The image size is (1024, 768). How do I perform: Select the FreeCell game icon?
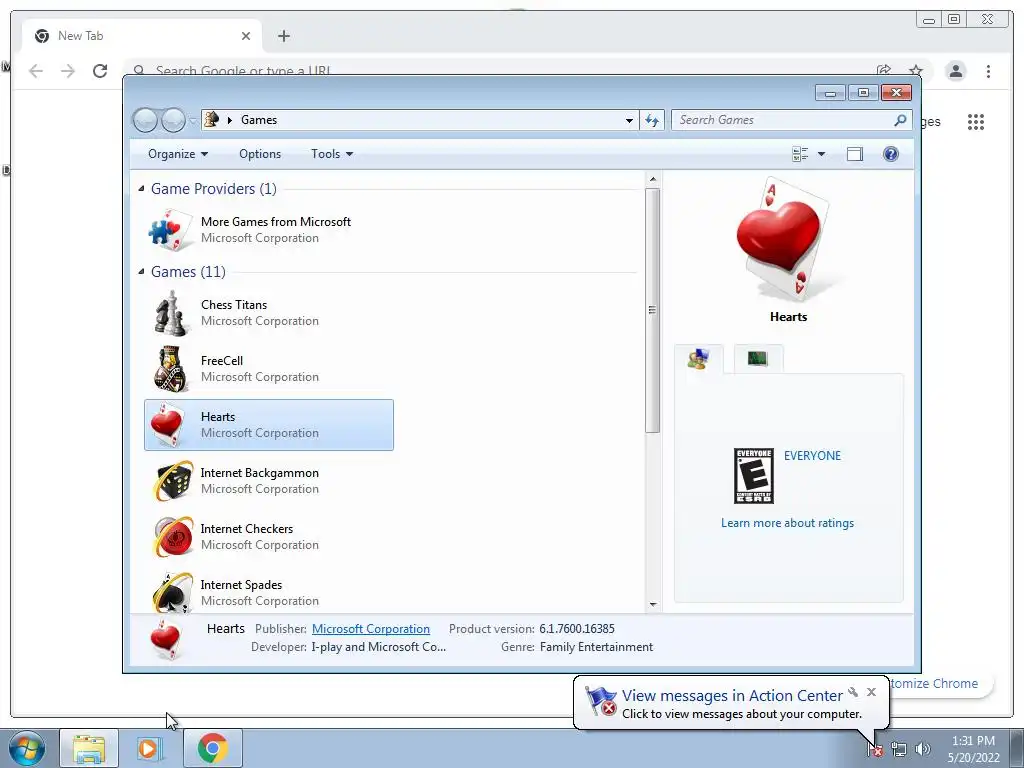click(x=171, y=369)
